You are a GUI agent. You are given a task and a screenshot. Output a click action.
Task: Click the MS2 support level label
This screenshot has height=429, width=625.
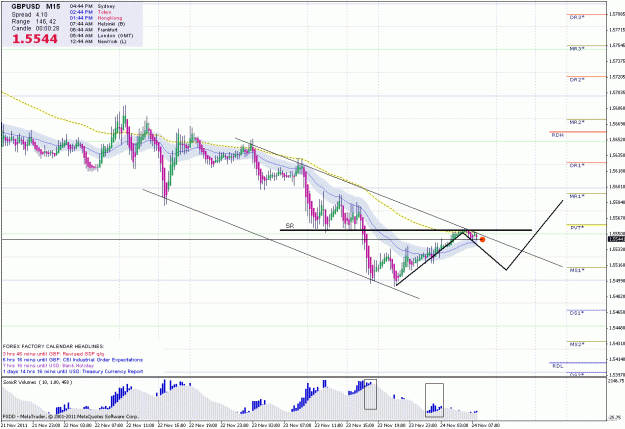tap(577, 344)
